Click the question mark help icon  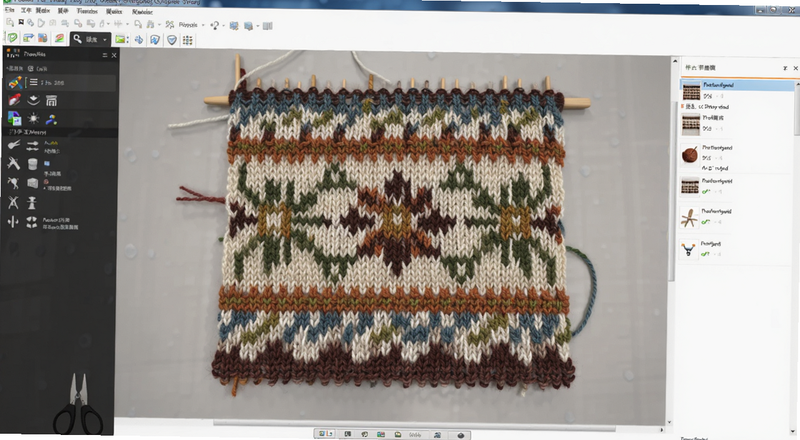tap(215, 25)
